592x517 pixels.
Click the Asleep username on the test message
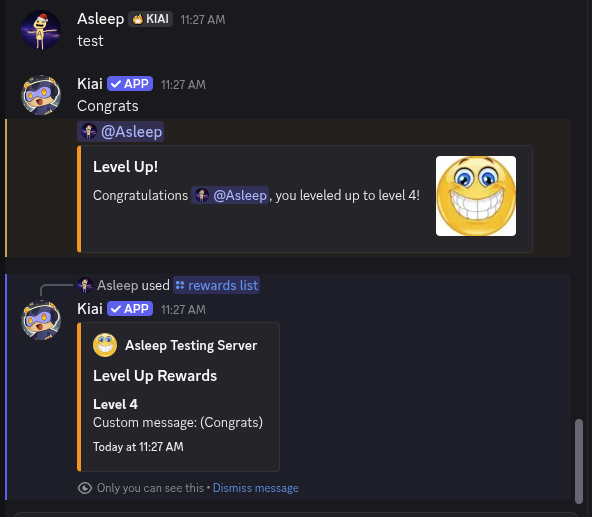(x=100, y=19)
